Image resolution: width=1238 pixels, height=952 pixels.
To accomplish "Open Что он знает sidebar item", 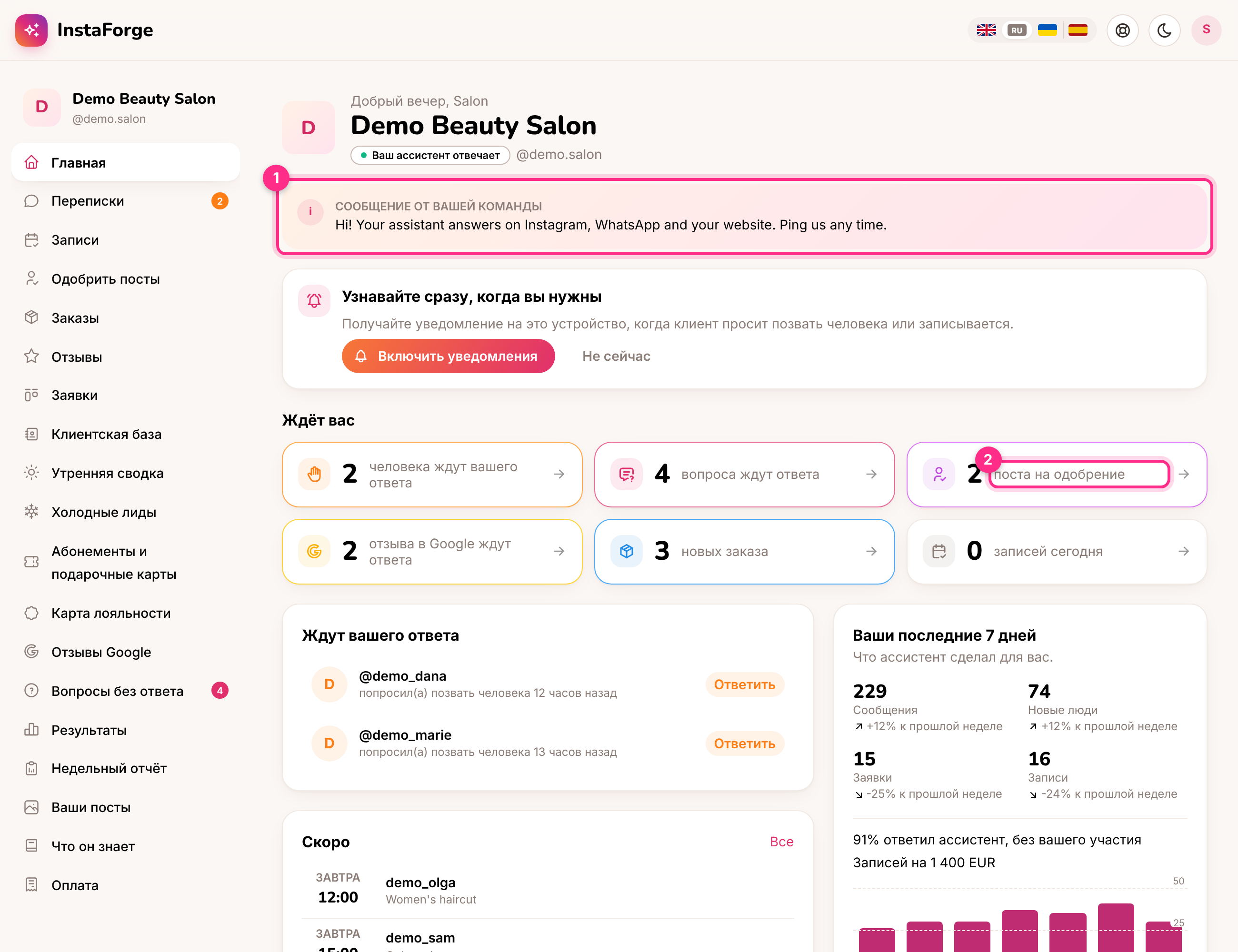I will point(125,846).
